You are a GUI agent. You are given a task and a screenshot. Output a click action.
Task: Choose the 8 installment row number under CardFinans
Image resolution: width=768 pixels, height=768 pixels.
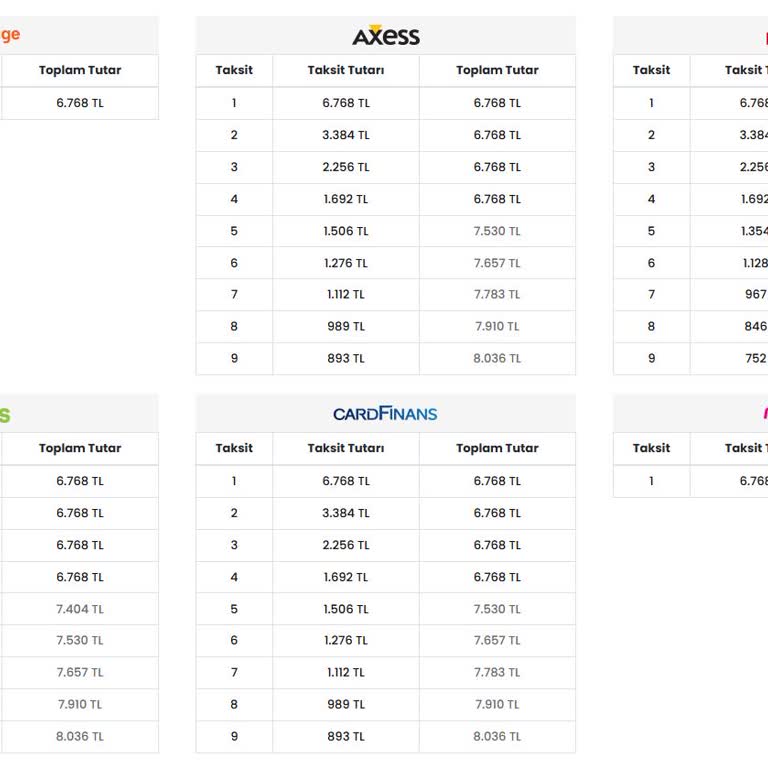[x=234, y=704]
